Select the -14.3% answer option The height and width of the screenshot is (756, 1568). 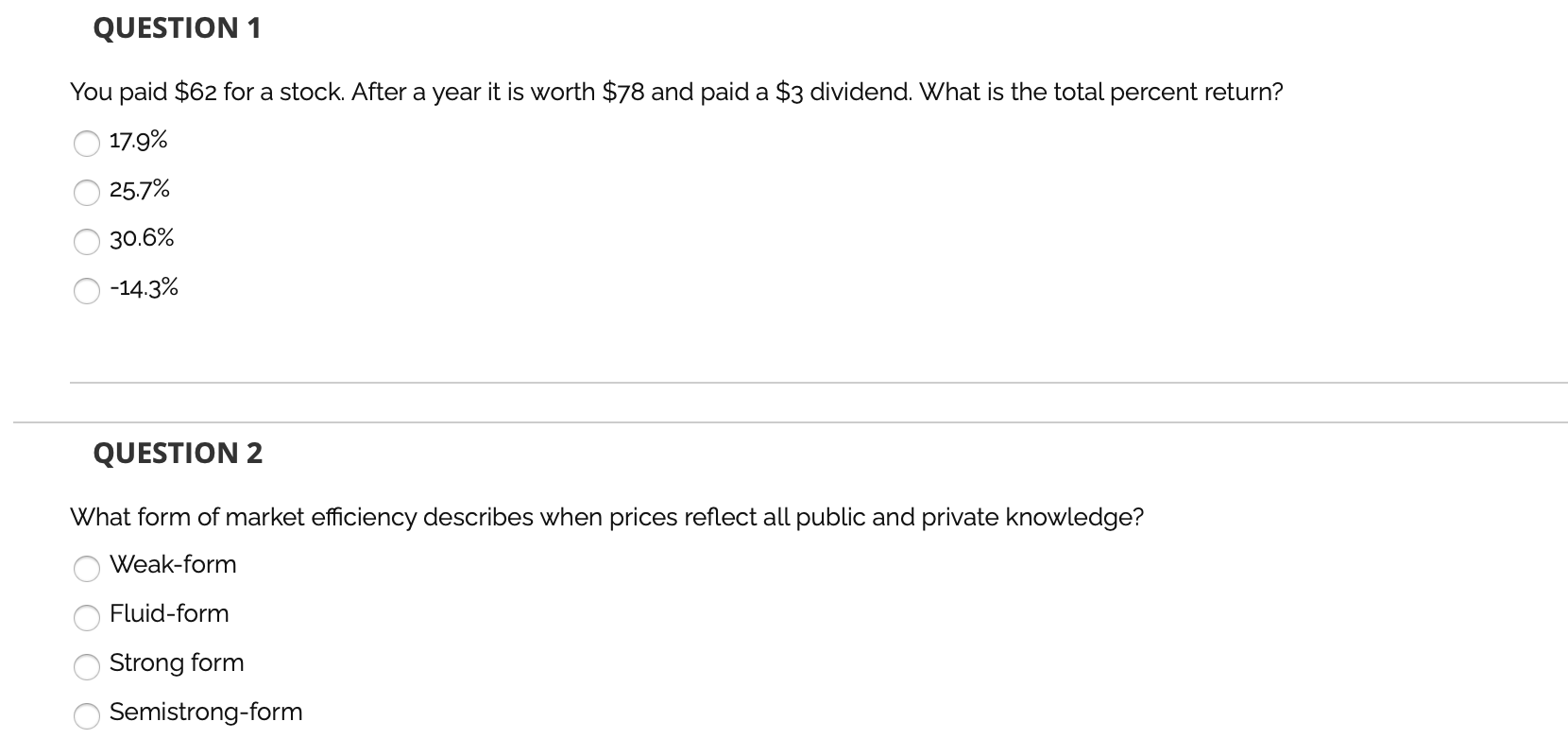(87, 291)
